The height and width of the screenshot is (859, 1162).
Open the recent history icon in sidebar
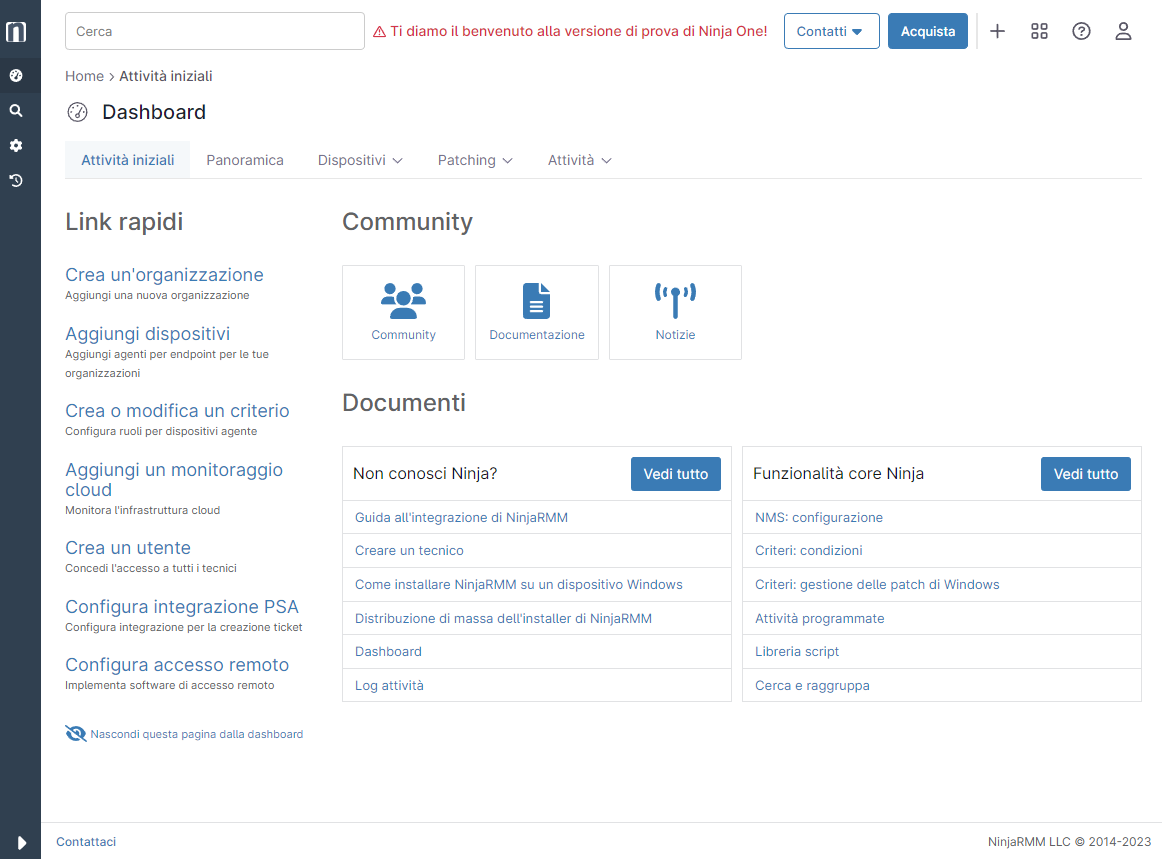click(x=16, y=181)
